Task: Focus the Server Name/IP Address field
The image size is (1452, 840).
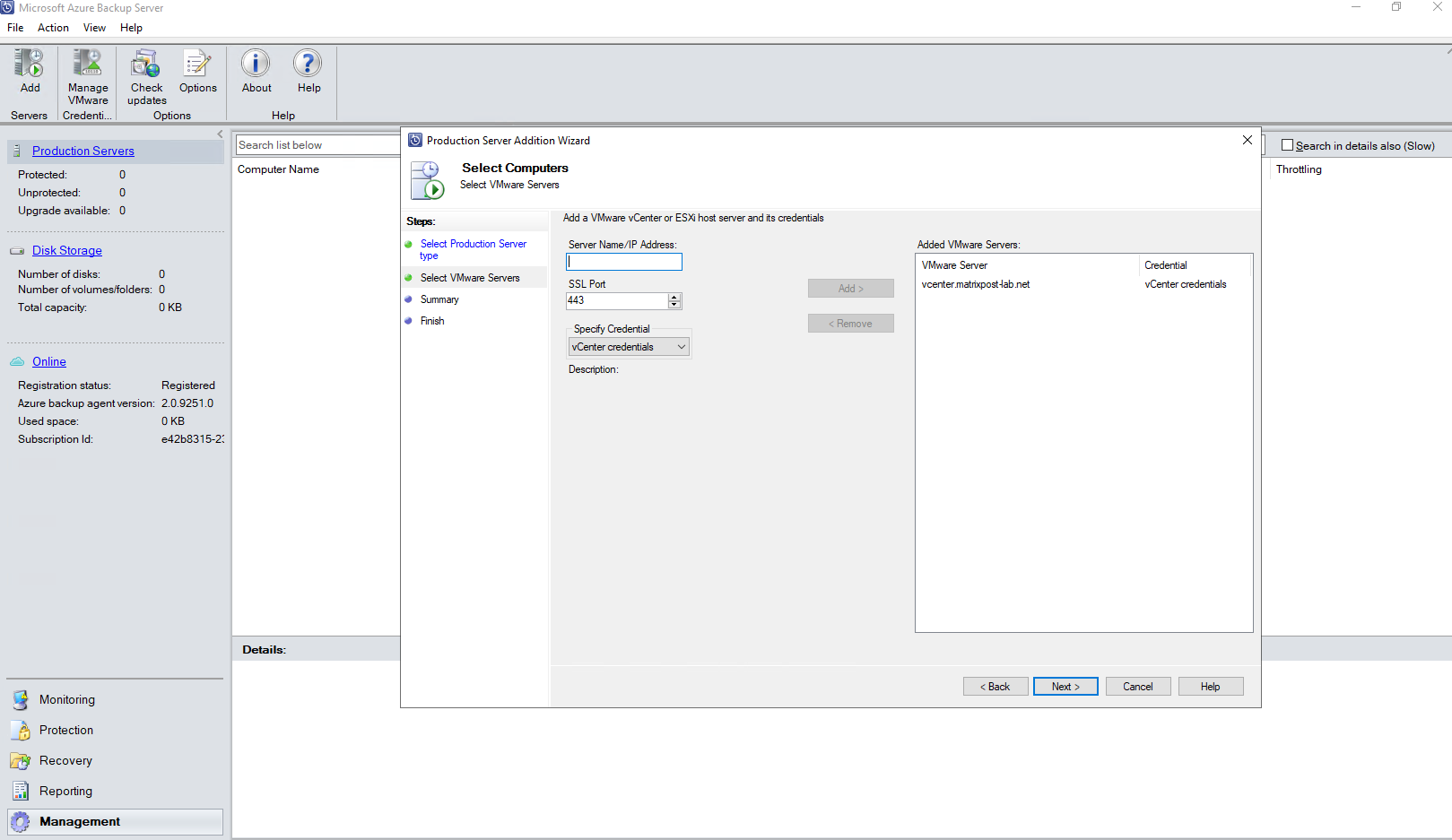Action: (x=624, y=262)
